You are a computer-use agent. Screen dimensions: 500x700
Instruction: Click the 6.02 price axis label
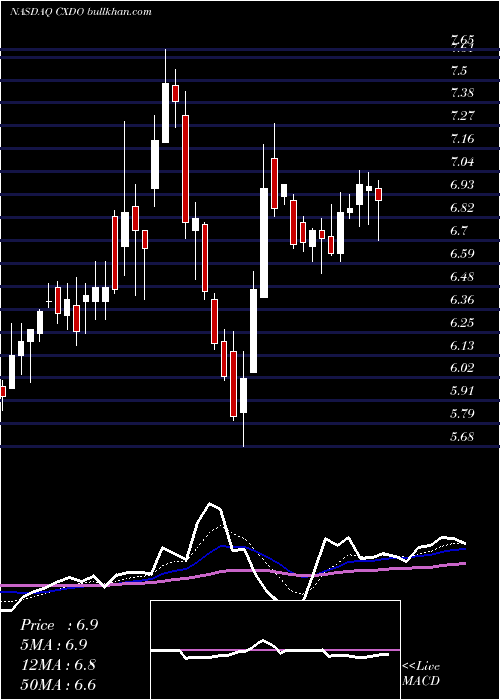coord(462,368)
